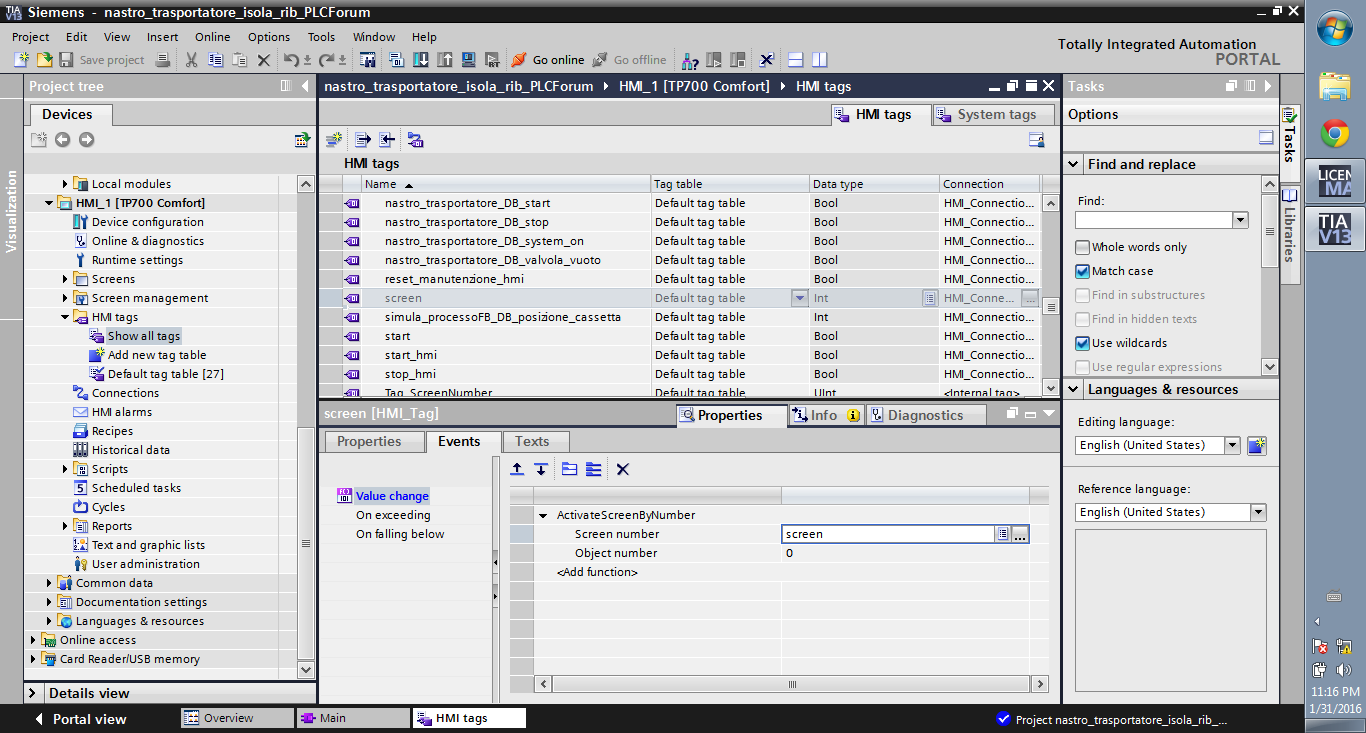Open the Online menu
Viewport: 1366px width, 733px height.
[x=212, y=37]
